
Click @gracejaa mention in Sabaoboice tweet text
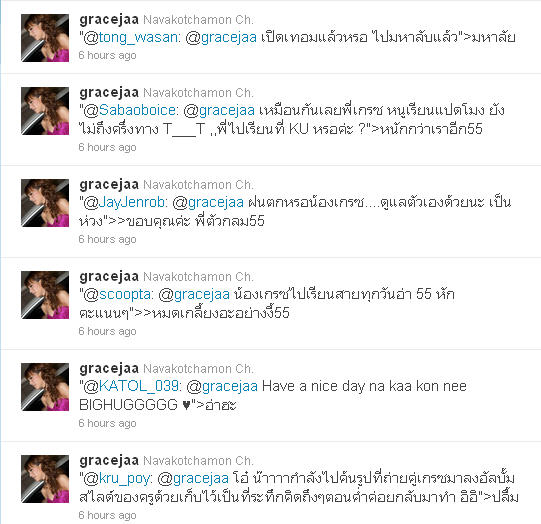[x=219, y=110]
